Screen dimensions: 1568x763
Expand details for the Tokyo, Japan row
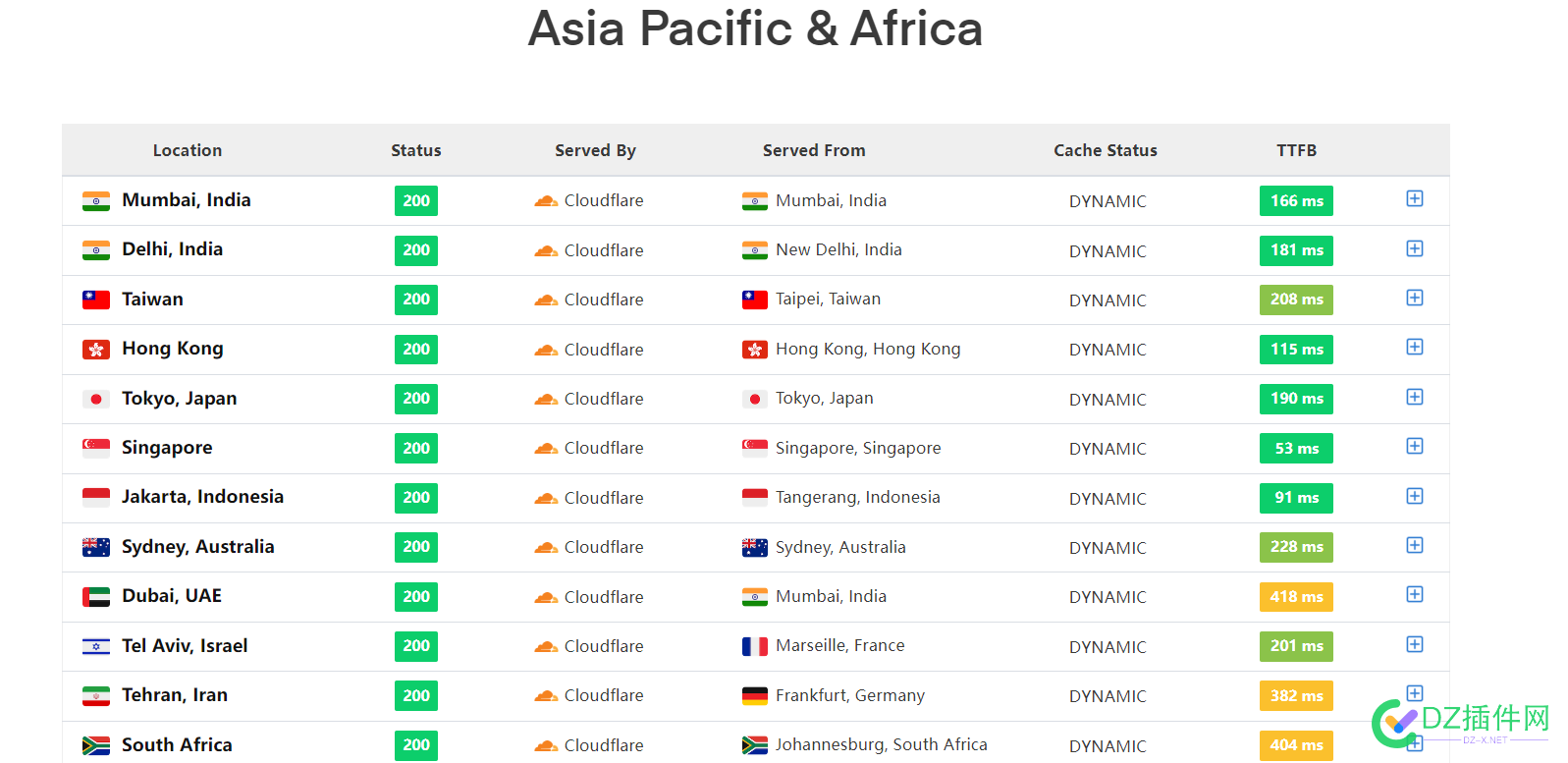pyautogui.click(x=1414, y=397)
